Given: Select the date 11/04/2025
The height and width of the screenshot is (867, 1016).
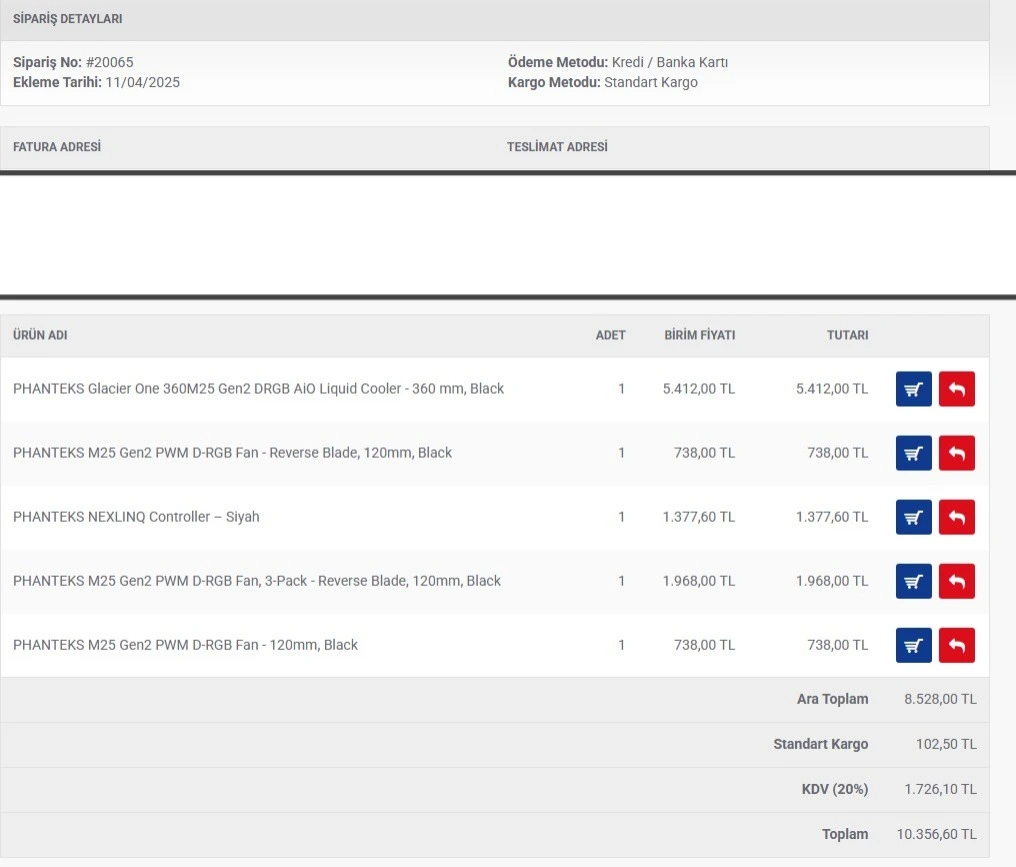Looking at the screenshot, I should coord(143,82).
